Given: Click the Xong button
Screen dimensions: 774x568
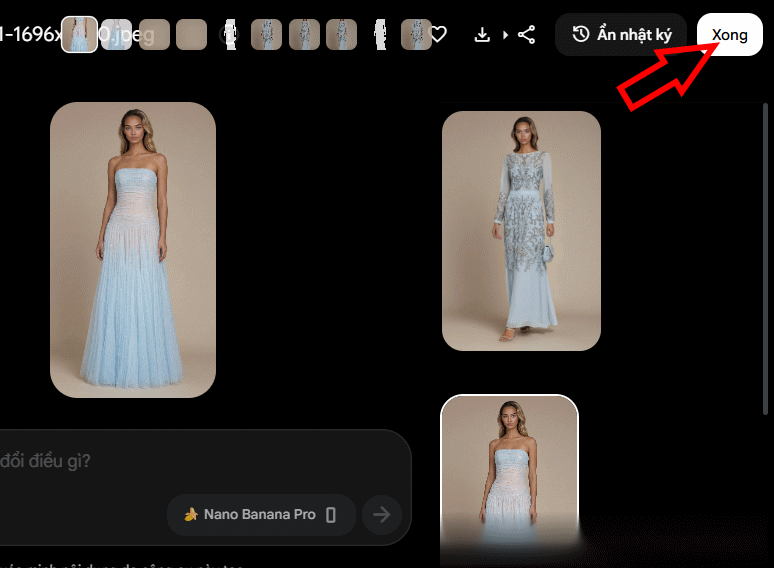Looking at the screenshot, I should coord(730,35).
